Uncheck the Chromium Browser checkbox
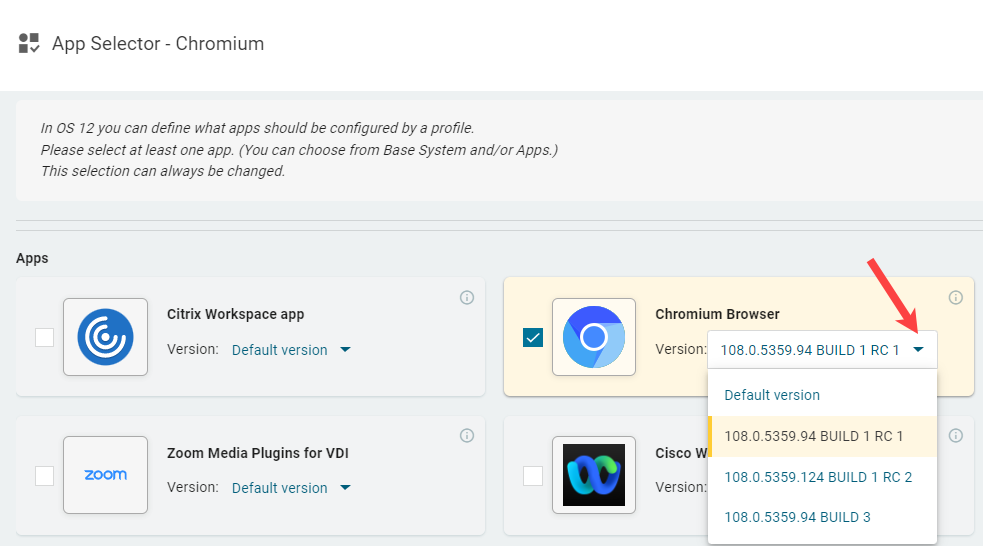This screenshot has width=983, height=546. (533, 338)
